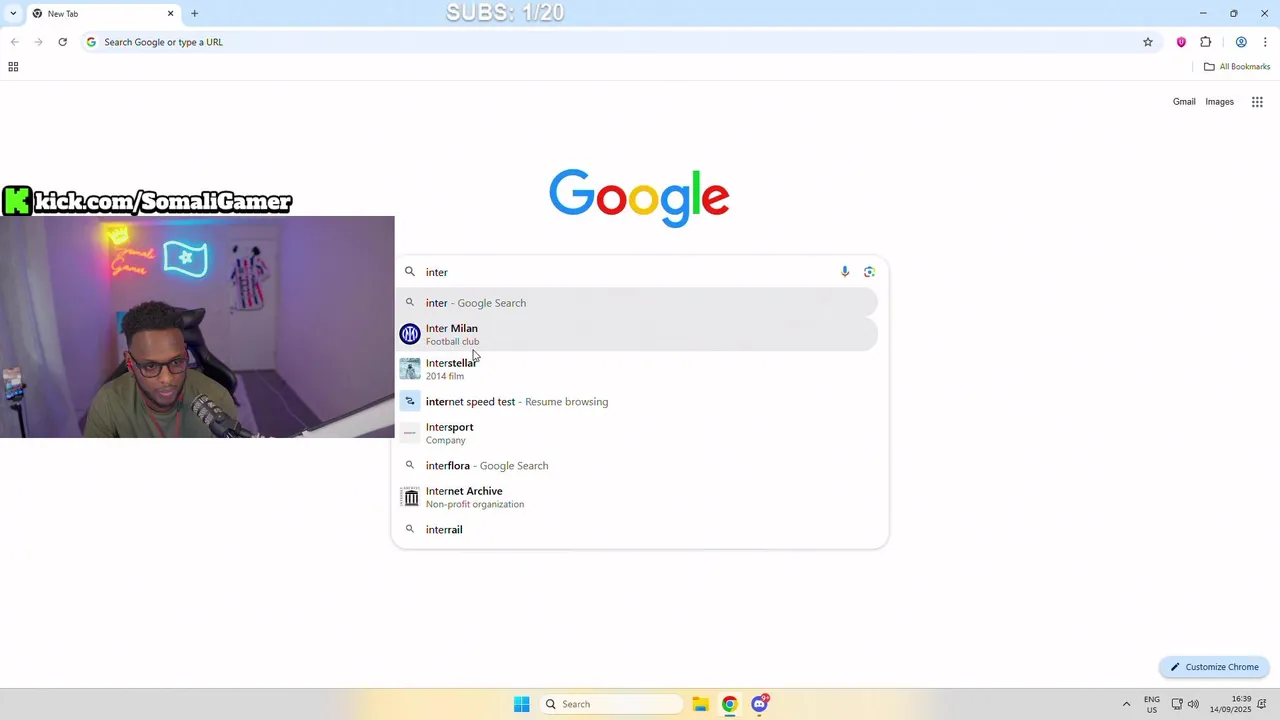The height and width of the screenshot is (720, 1280).
Task: Bookmark this tab with the star icon
Action: pyautogui.click(x=1148, y=42)
